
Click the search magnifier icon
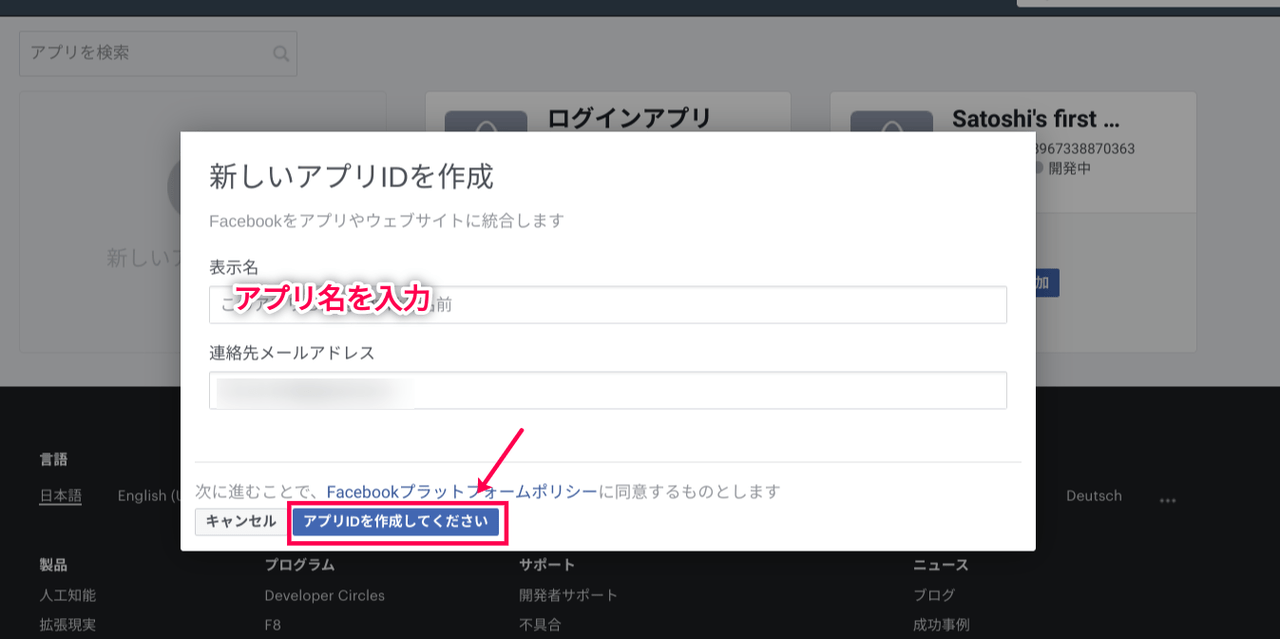[x=282, y=54]
